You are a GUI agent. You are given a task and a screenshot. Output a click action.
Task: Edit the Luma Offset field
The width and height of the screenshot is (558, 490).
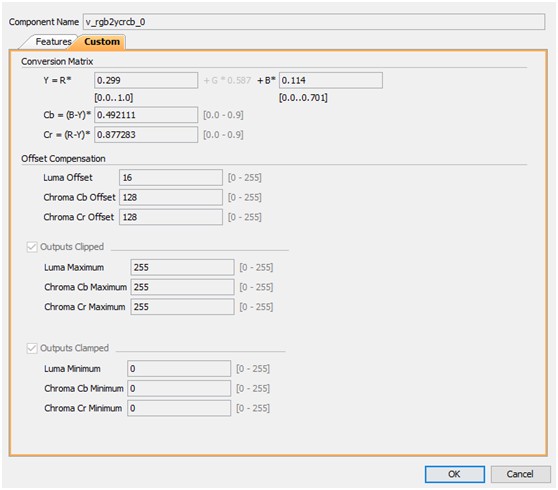click(x=171, y=178)
